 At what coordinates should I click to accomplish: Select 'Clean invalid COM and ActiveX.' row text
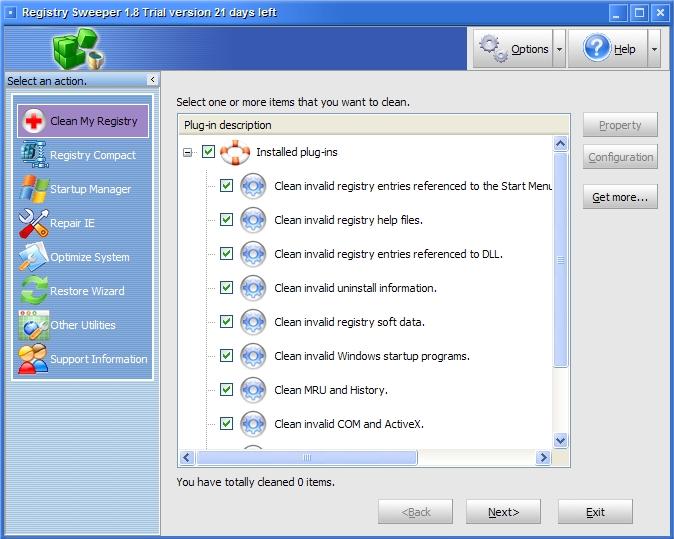tap(349, 423)
